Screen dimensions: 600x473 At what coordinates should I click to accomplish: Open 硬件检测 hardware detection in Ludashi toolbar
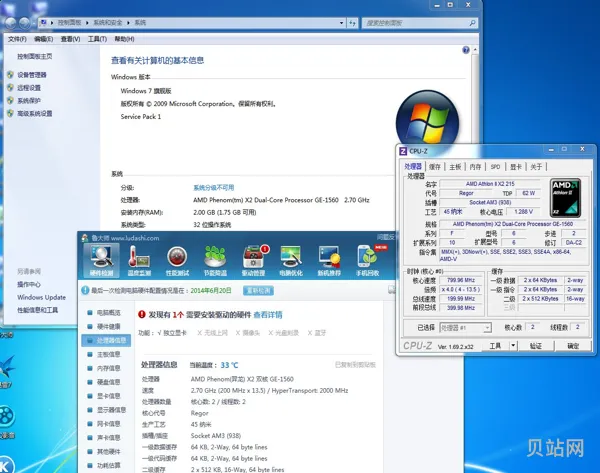pos(101,260)
